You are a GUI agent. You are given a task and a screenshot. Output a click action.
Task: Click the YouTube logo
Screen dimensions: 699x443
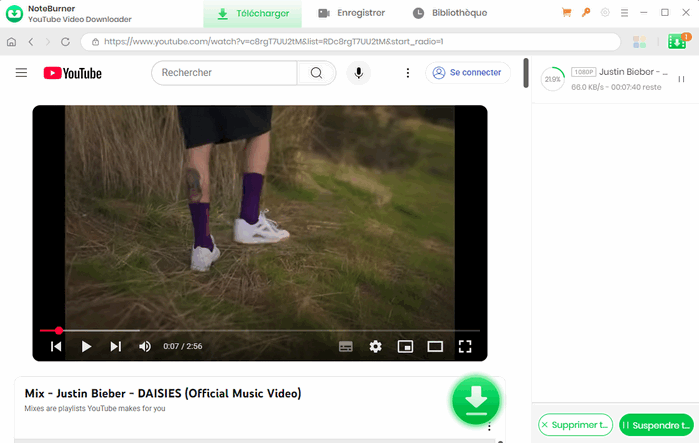coord(73,73)
